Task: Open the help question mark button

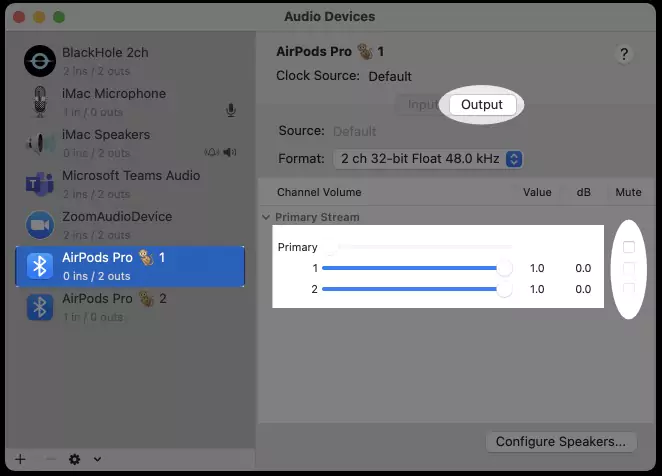Action: 624,54
